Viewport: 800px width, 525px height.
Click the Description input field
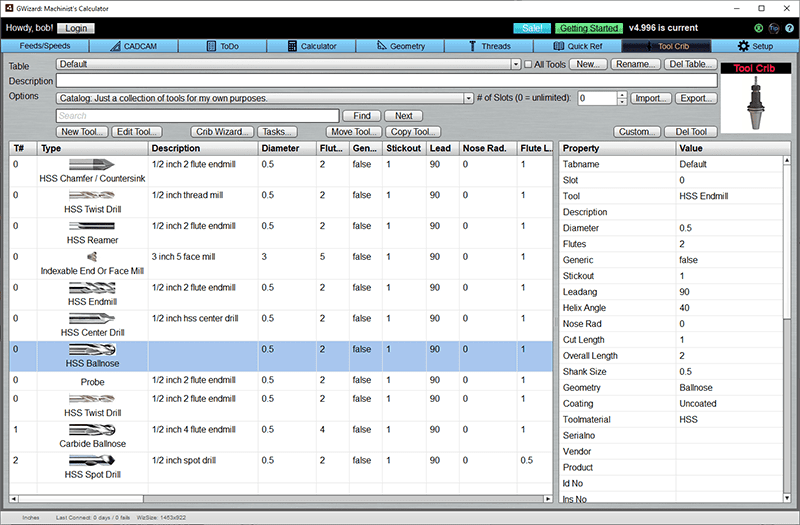(387, 81)
